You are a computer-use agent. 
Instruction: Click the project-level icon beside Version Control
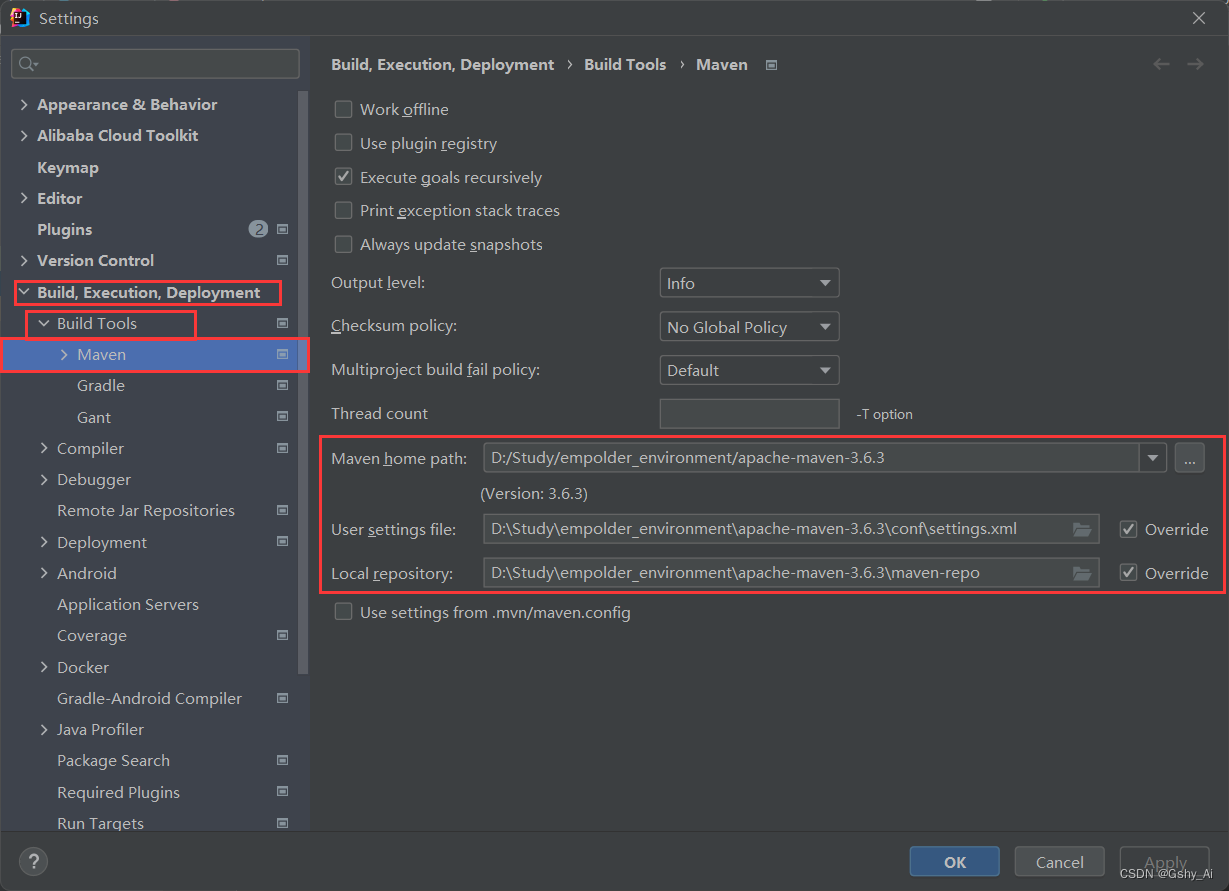[x=283, y=260]
